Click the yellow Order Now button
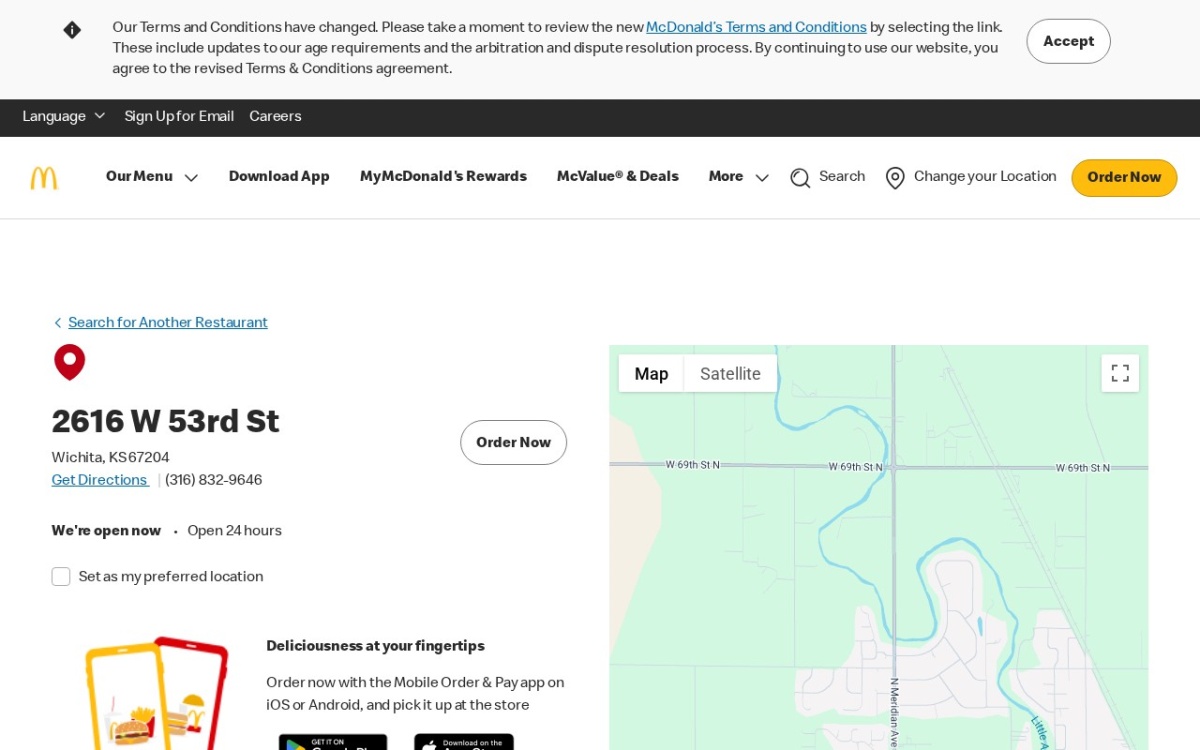 pyautogui.click(x=1124, y=178)
